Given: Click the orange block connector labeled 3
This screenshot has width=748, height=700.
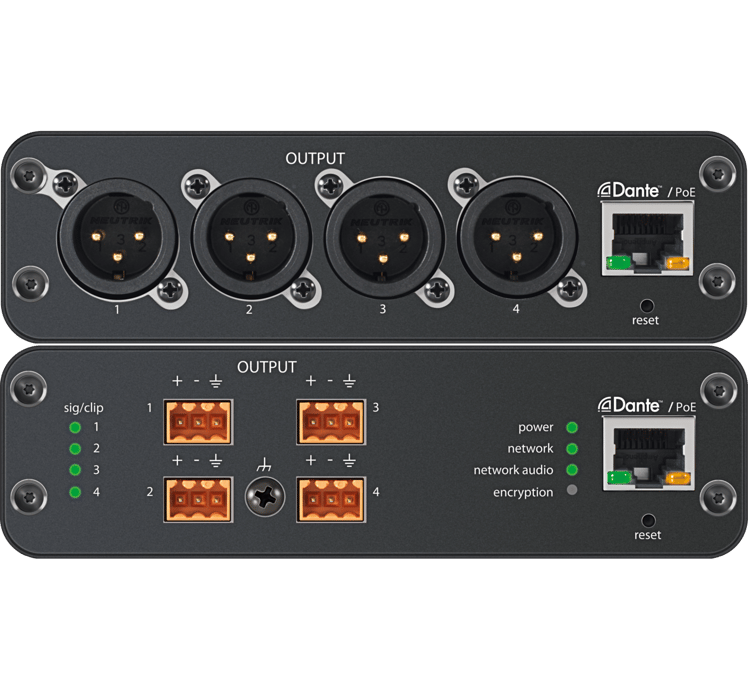Looking at the screenshot, I should (331, 422).
